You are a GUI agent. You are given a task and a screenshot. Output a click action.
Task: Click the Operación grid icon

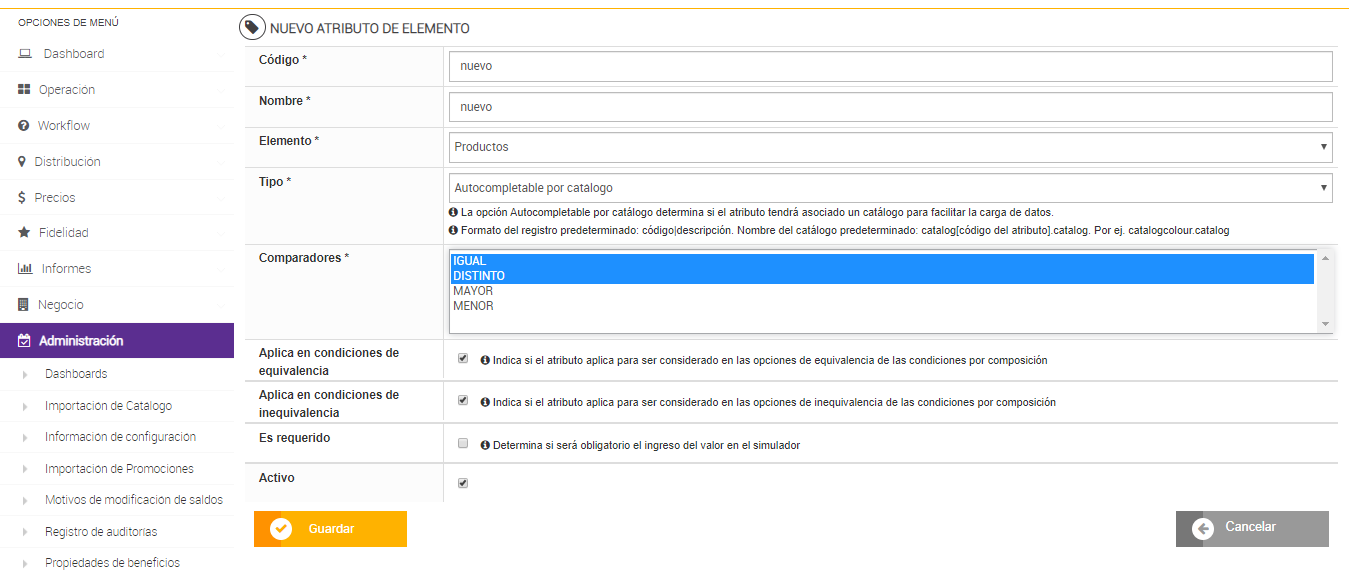pos(24,90)
